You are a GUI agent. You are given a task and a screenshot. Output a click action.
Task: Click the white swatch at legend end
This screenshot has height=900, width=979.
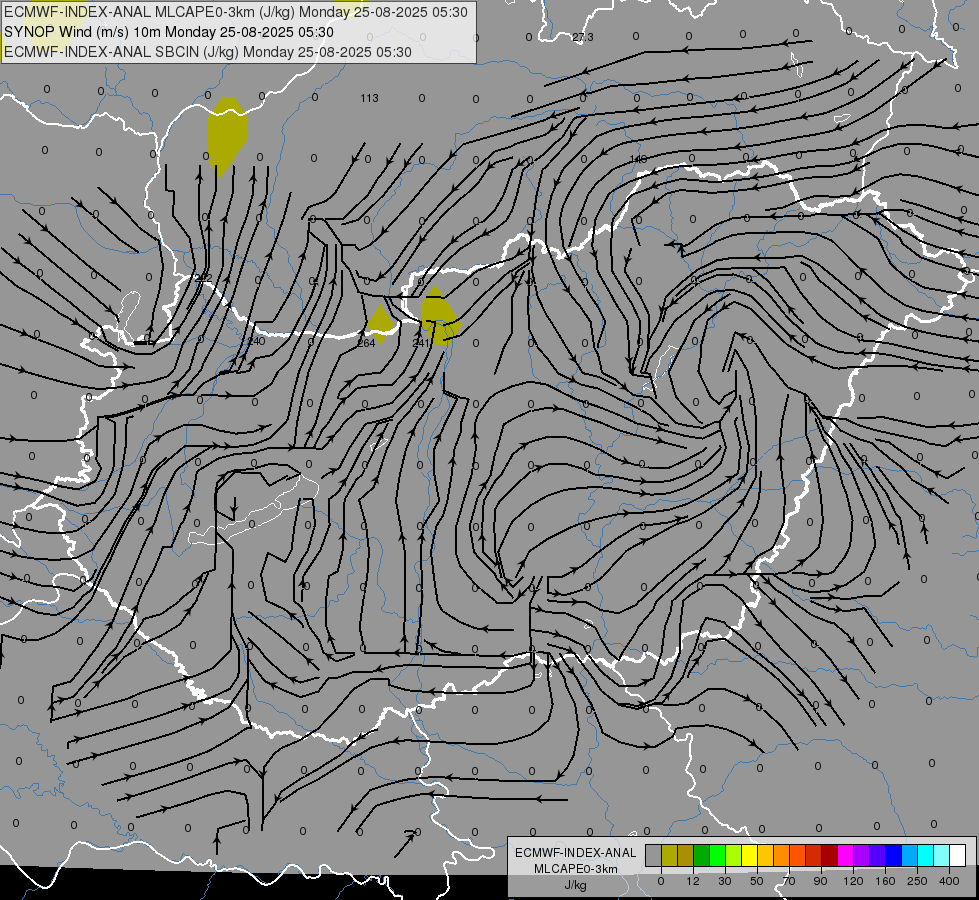958,855
